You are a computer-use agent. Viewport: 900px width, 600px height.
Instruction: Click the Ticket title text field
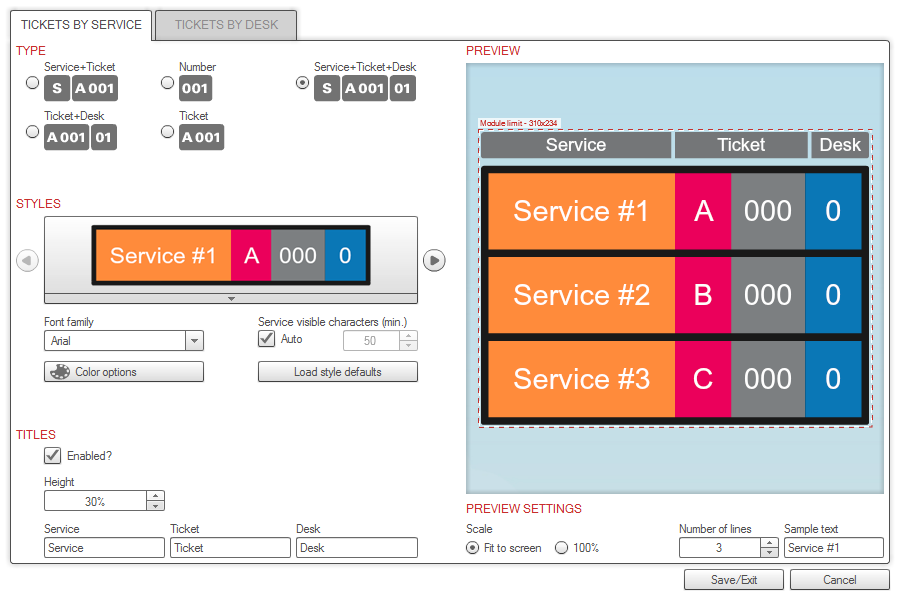pyautogui.click(x=230, y=548)
